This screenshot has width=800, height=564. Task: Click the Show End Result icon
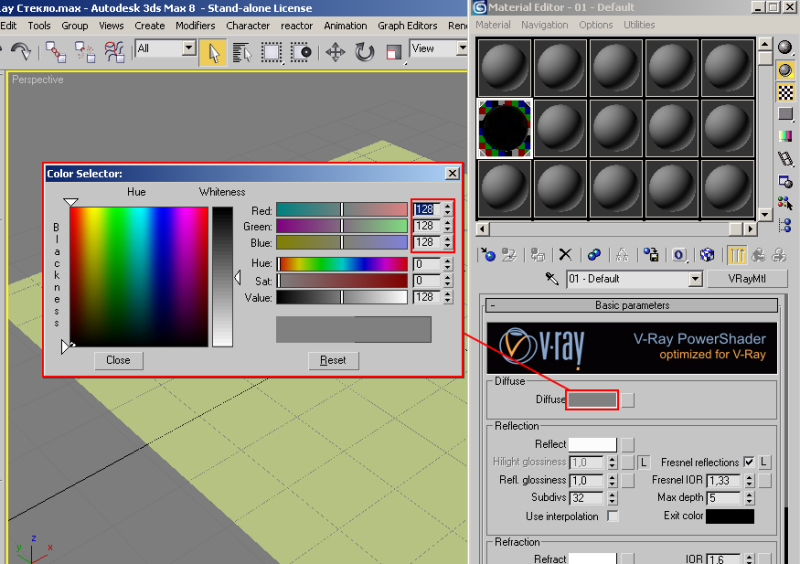pos(736,254)
